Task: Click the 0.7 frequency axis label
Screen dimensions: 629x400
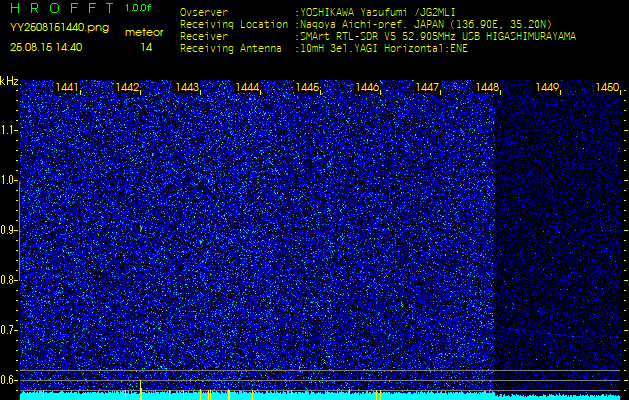Action: click(x=7, y=330)
